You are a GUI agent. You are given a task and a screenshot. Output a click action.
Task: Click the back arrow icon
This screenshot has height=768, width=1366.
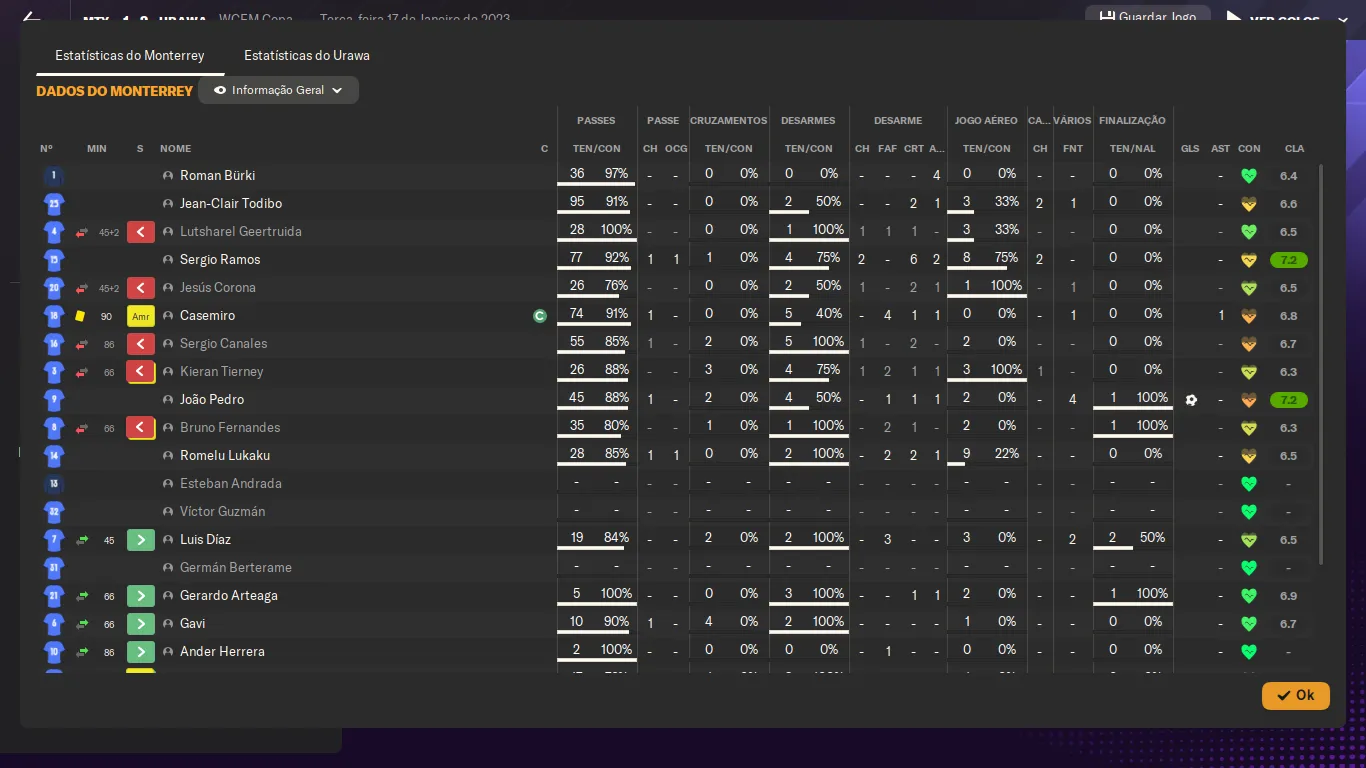point(32,19)
